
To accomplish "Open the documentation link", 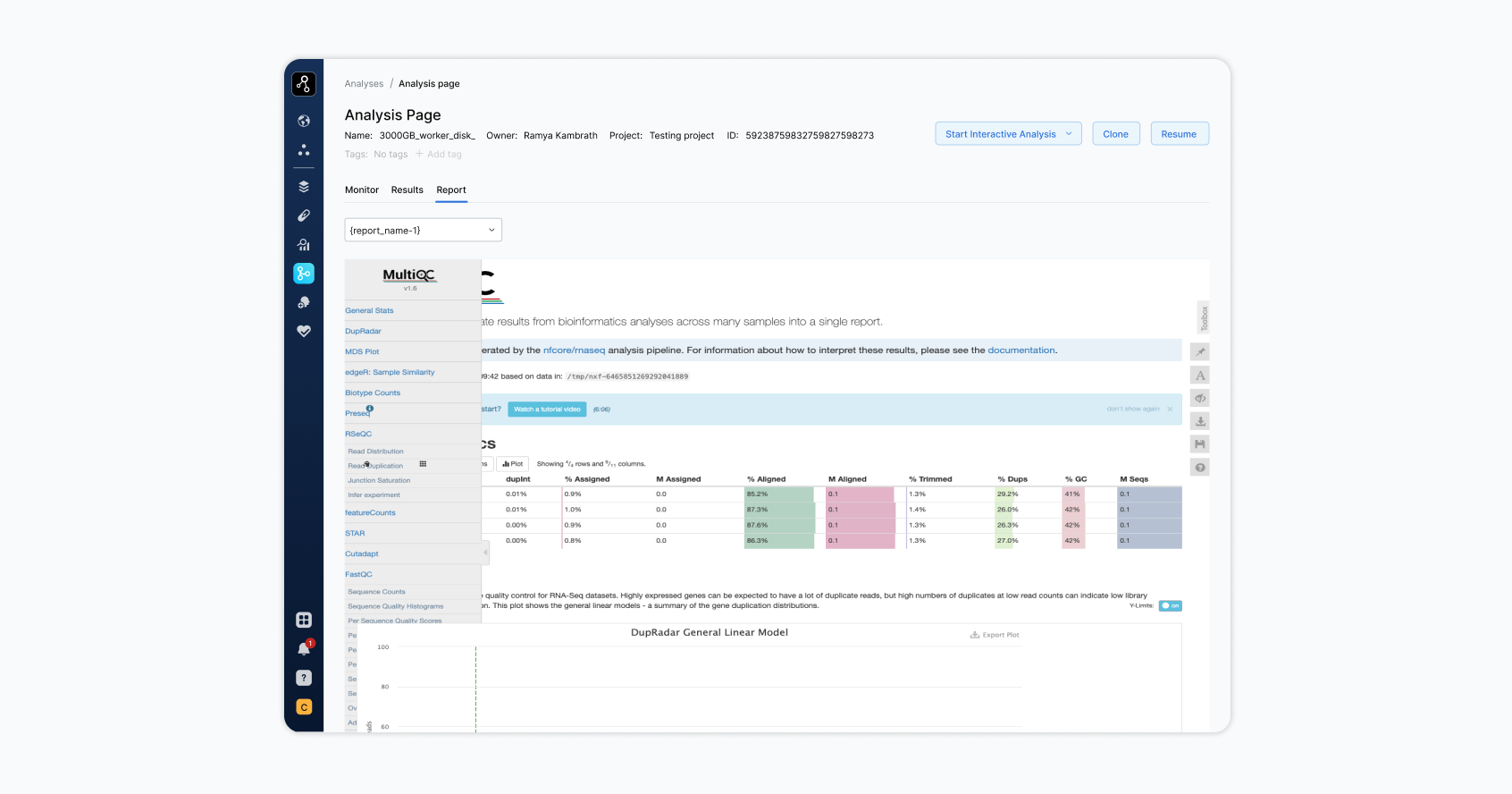I will (x=1021, y=351).
